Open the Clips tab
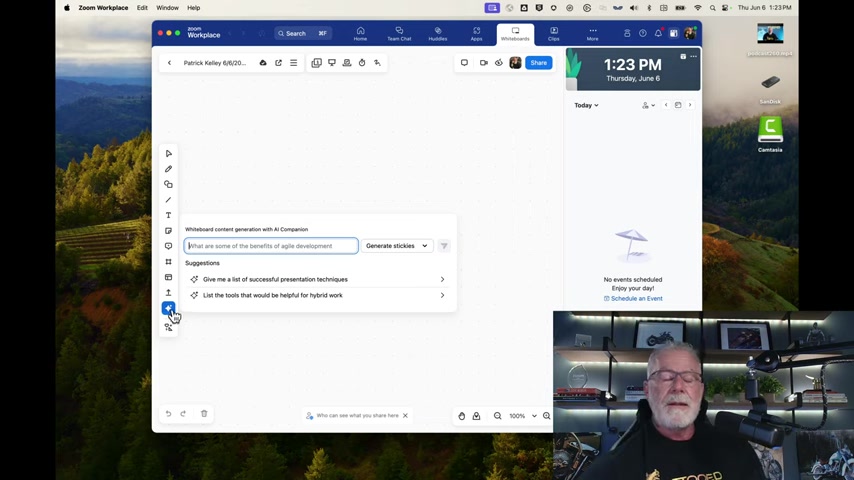This screenshot has width=854, height=480. [554, 34]
